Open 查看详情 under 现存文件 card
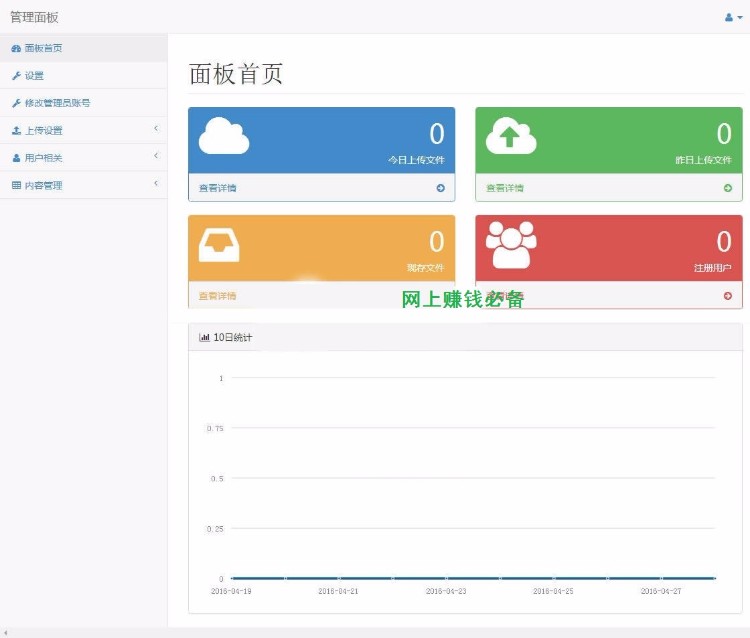 (x=218, y=296)
